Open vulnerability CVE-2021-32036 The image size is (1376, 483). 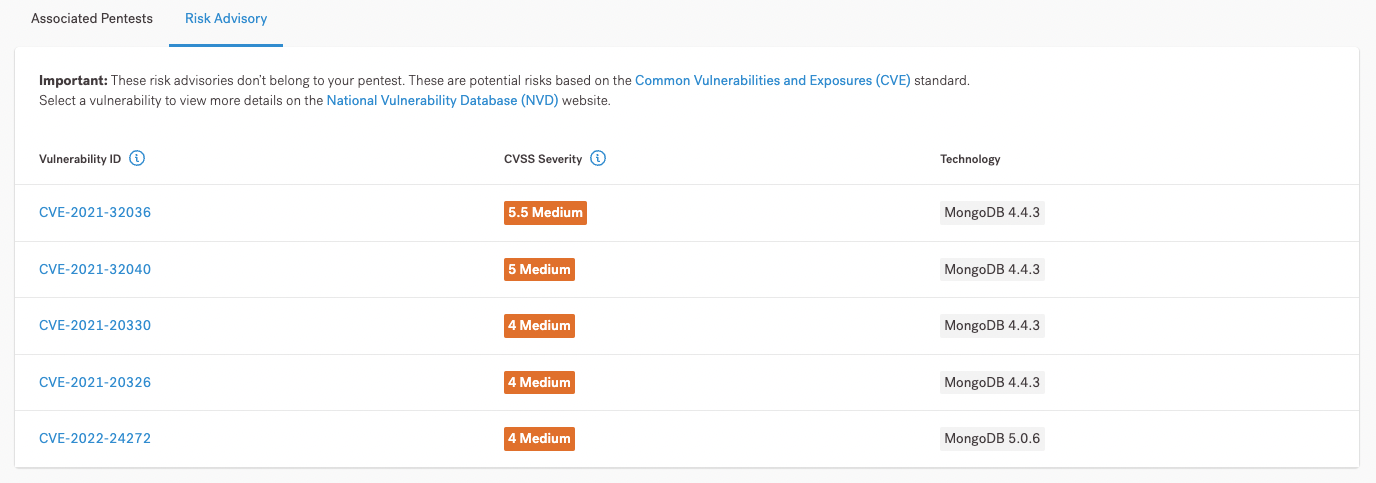pyautogui.click(x=95, y=212)
